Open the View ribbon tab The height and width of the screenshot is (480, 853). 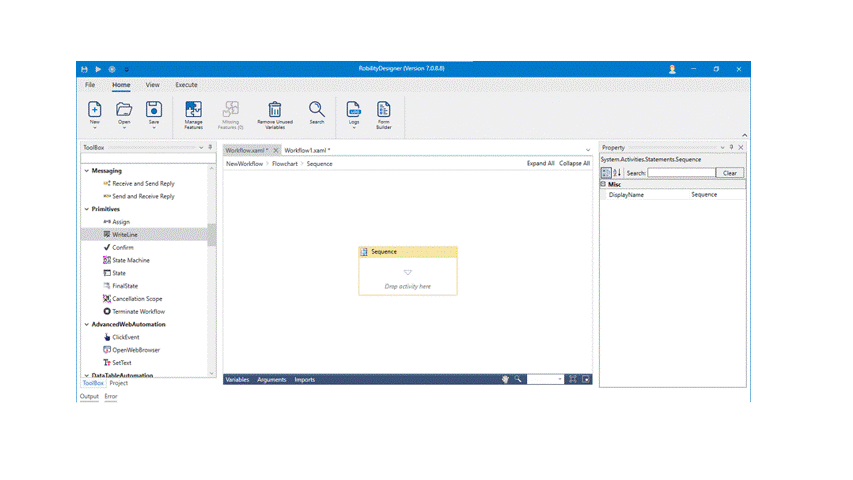pos(152,85)
